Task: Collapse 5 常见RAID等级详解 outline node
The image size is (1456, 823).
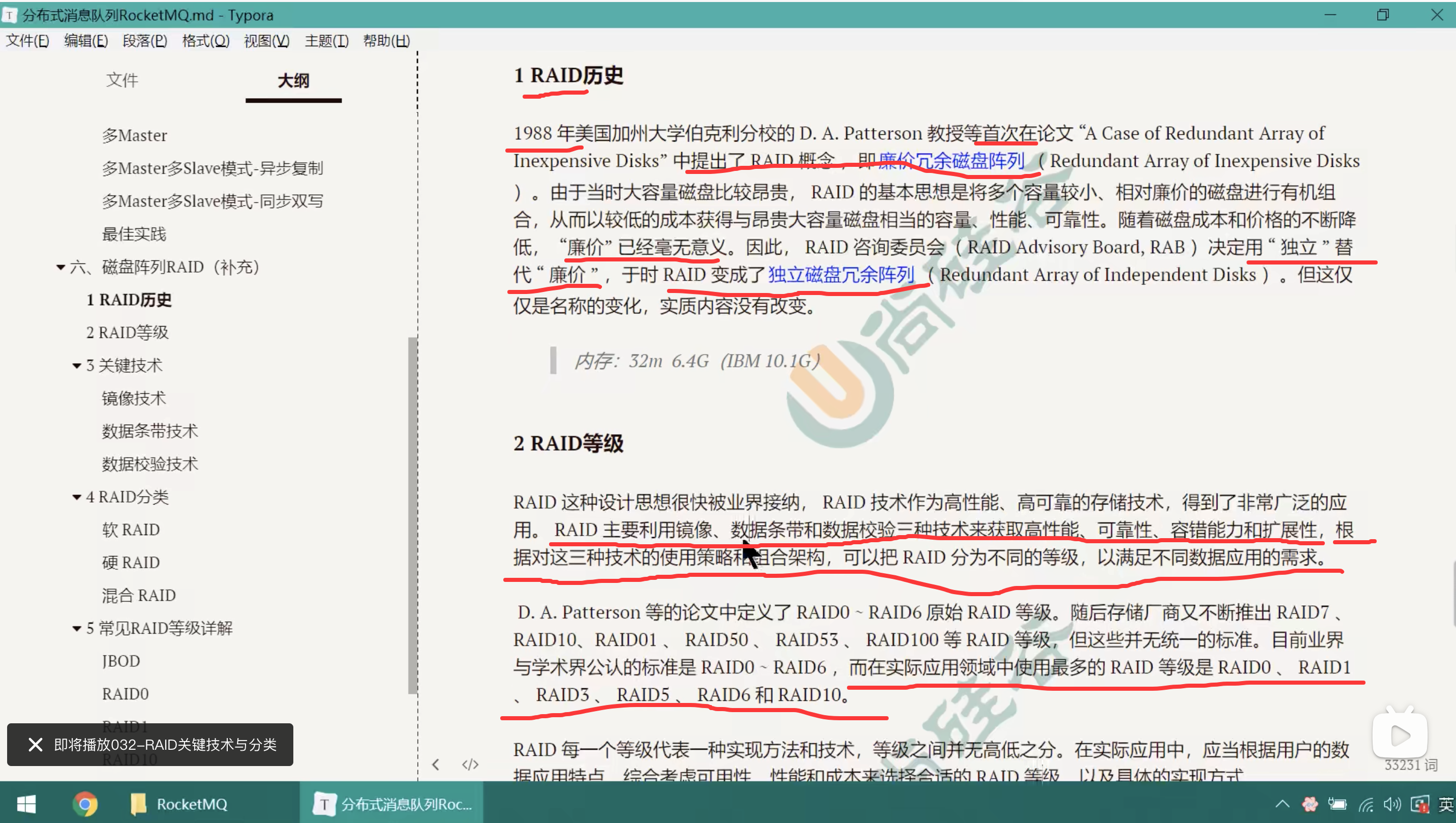Action: pos(77,628)
